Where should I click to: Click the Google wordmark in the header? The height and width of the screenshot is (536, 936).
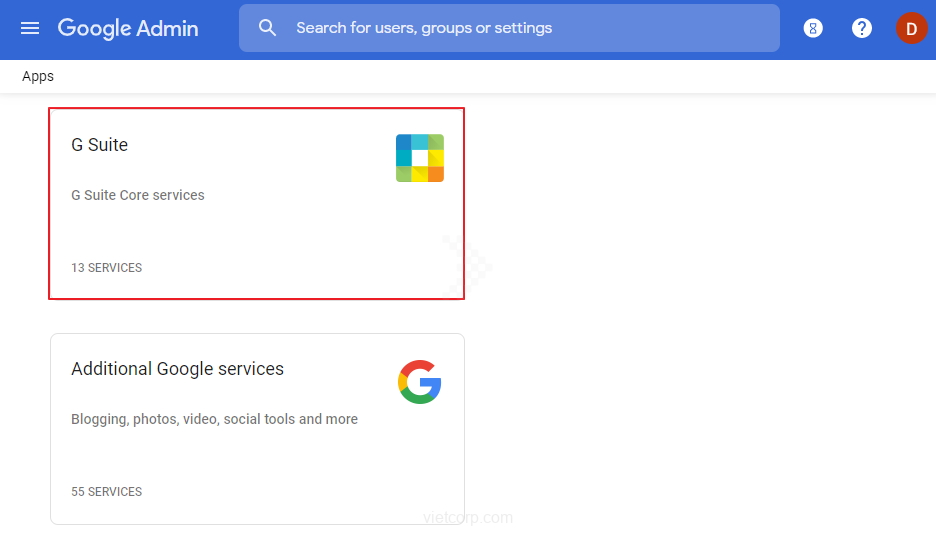94,28
